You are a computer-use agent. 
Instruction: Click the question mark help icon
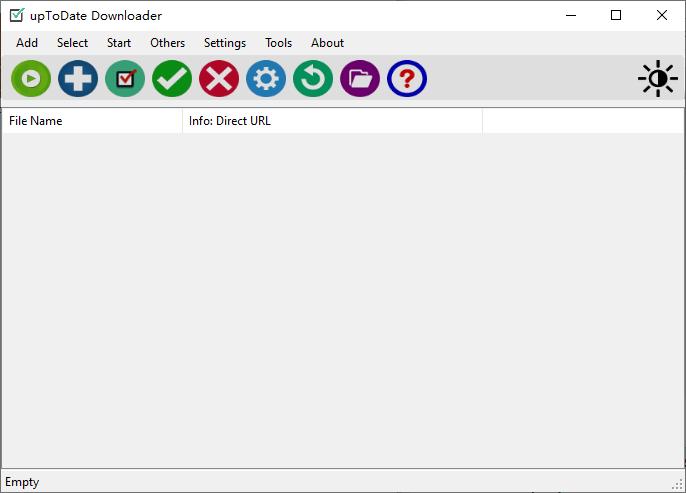[x=407, y=79]
